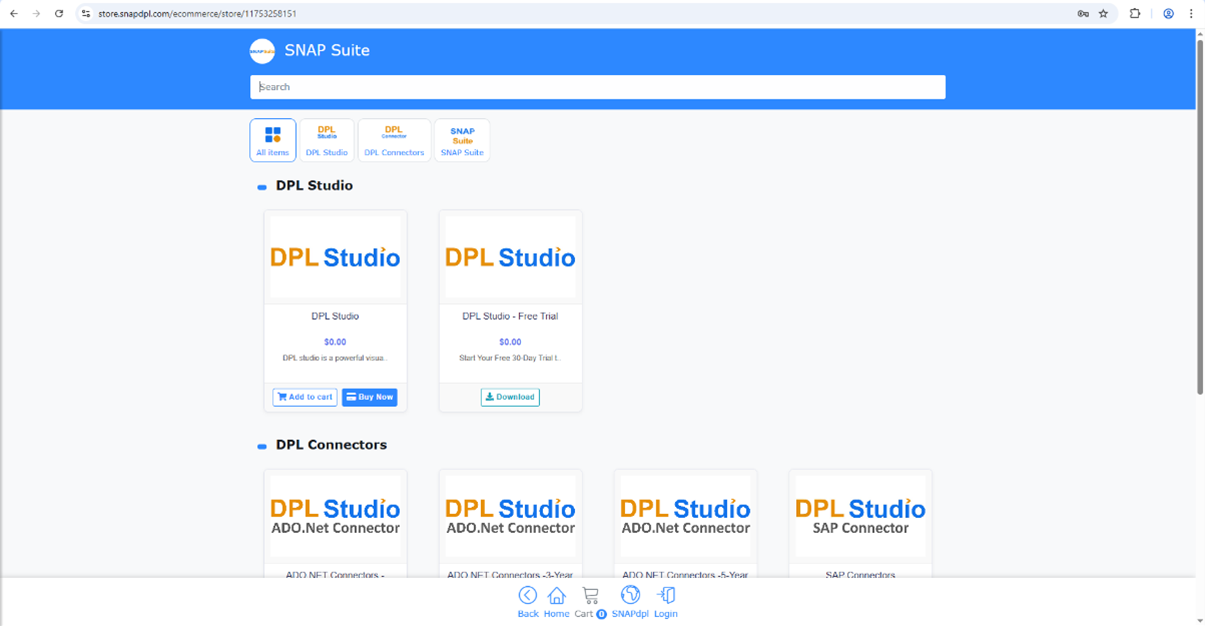The width and height of the screenshot is (1205, 626).
Task: Open the SAP Connector product thumbnail
Action: 860,516
